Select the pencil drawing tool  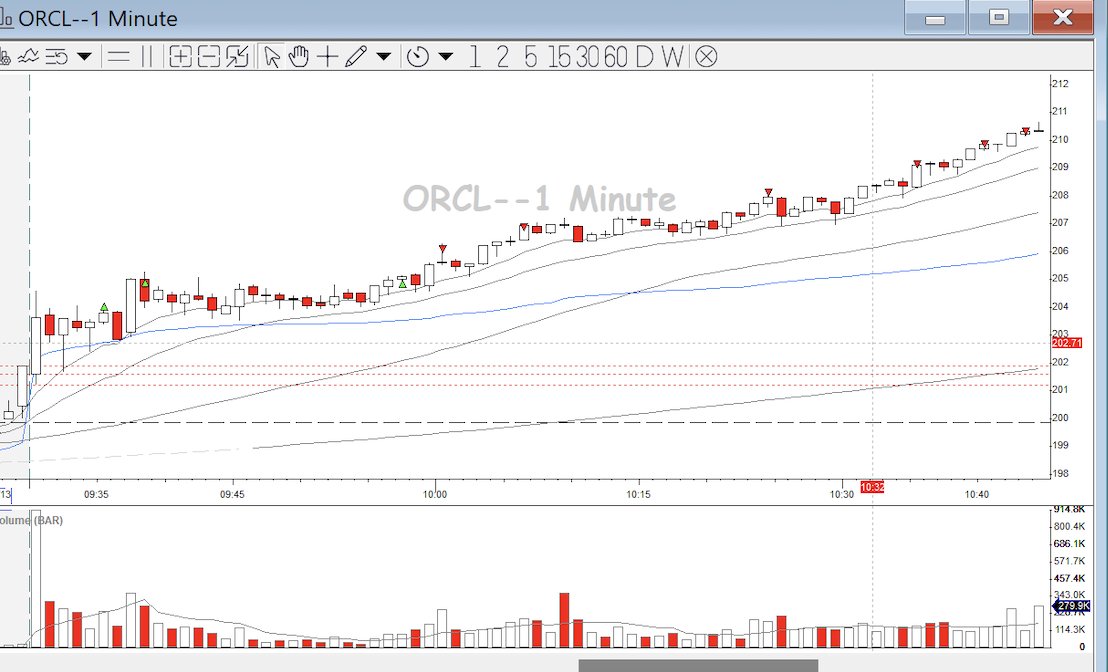(355, 56)
